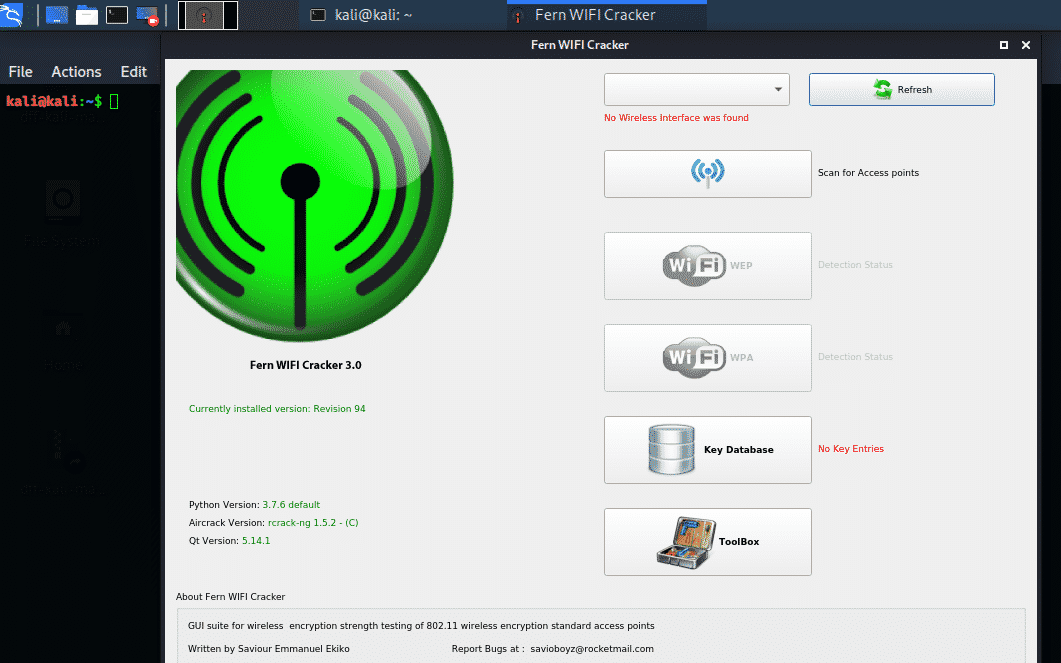The image size is (1061, 663).
Task: Click the 'Currently installed version: Revision 94' text
Action: (x=277, y=409)
